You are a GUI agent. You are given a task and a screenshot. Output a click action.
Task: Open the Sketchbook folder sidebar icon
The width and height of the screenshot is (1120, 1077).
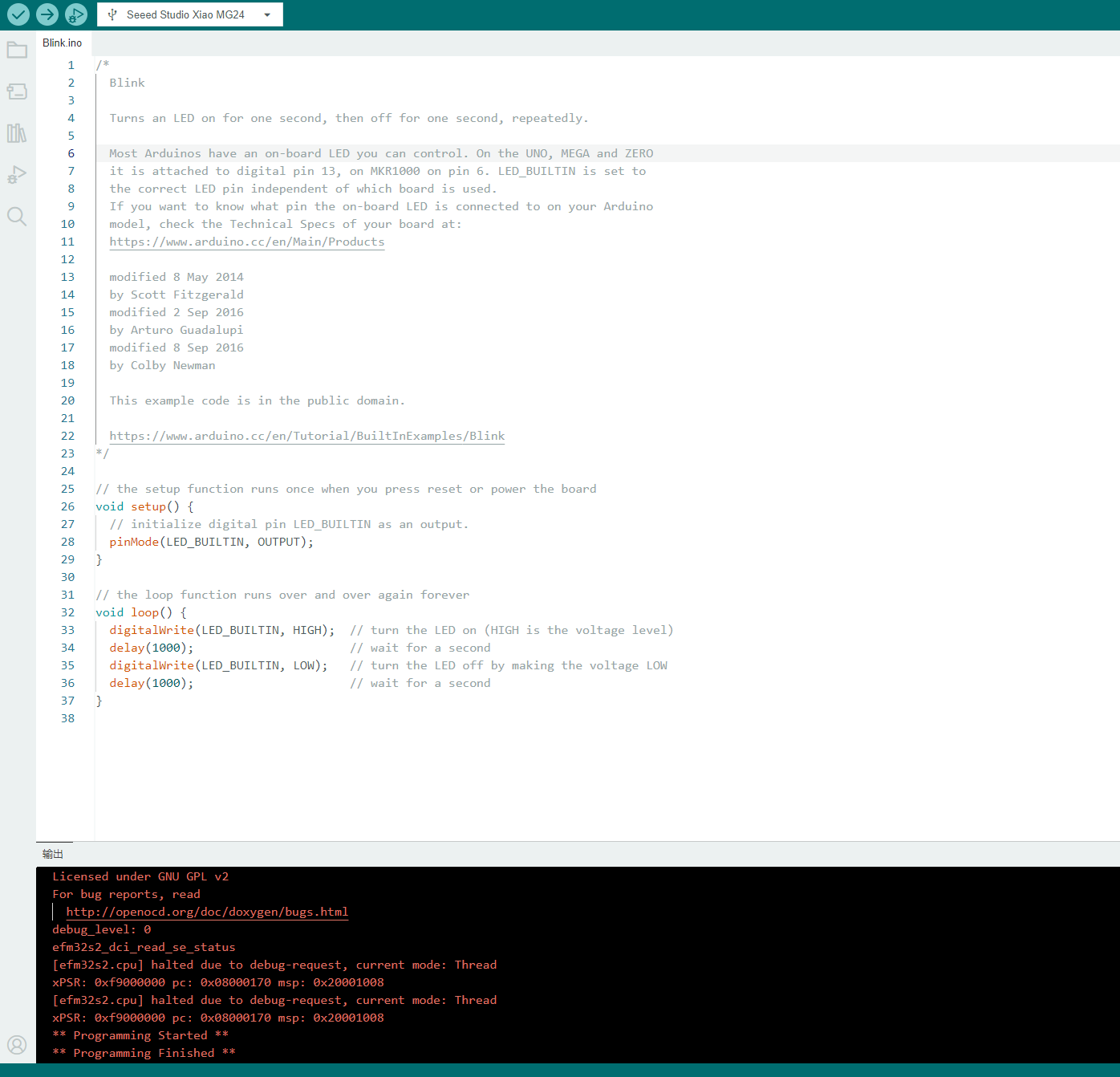pos(17,50)
